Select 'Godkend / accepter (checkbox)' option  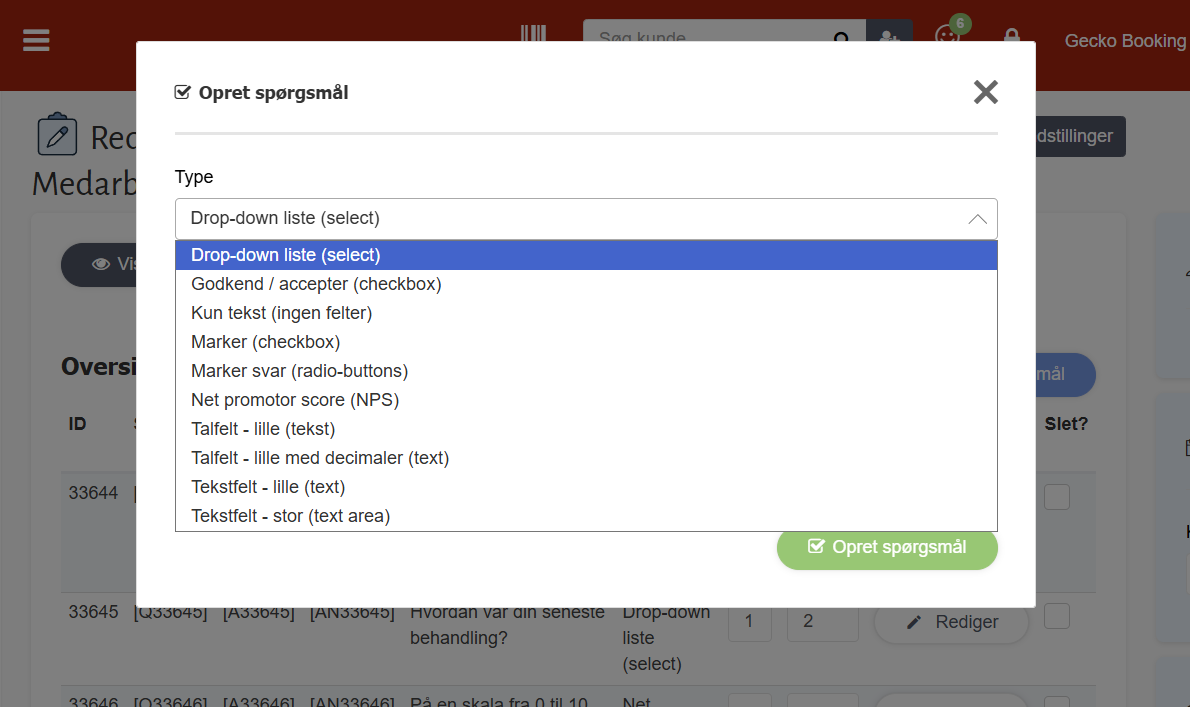tap(316, 284)
